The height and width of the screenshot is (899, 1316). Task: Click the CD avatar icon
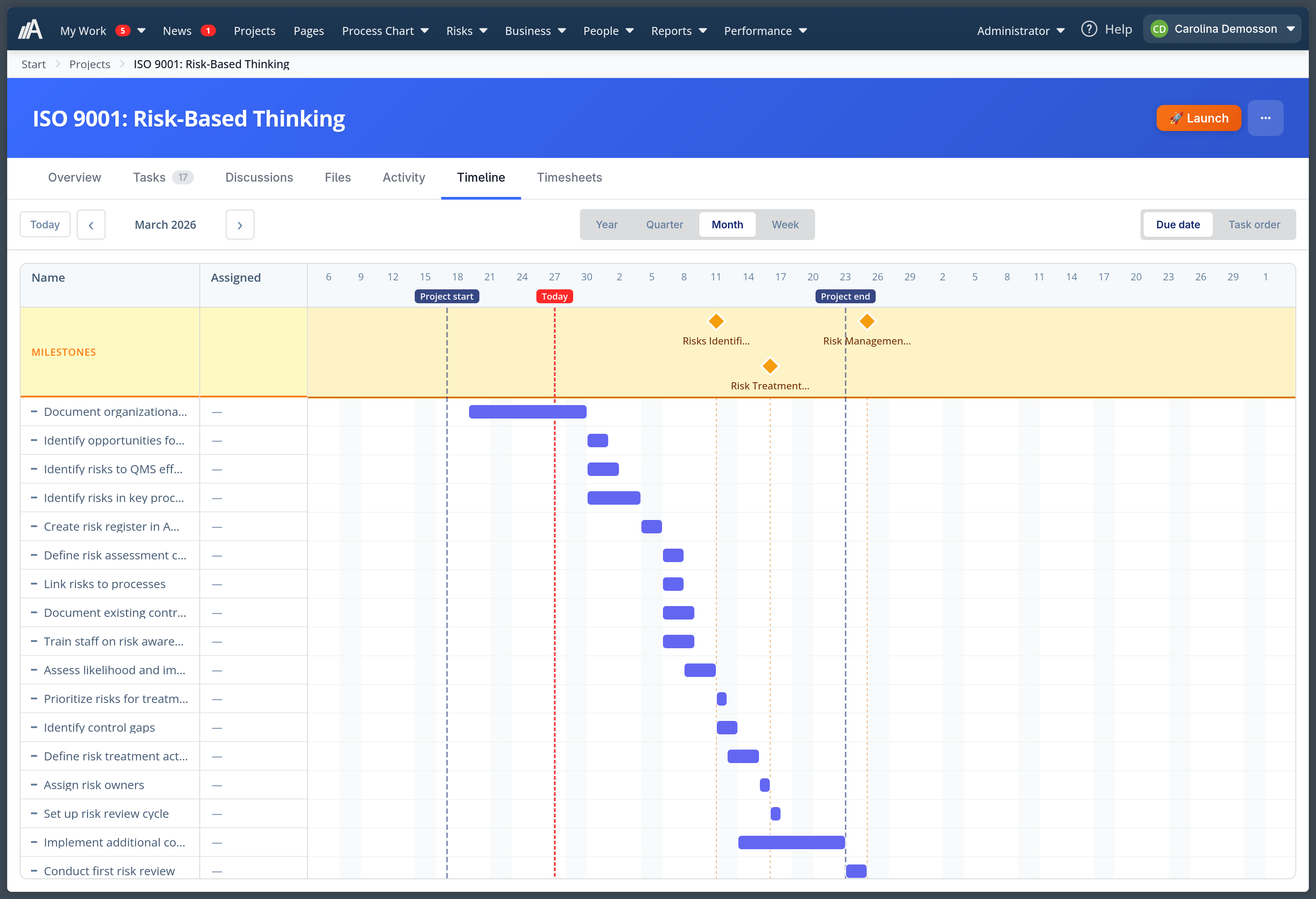point(1159,28)
